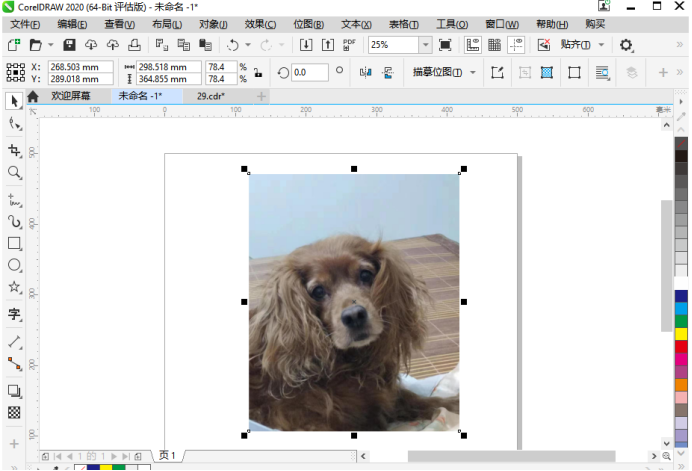Open the 效果 menu

[261, 23]
